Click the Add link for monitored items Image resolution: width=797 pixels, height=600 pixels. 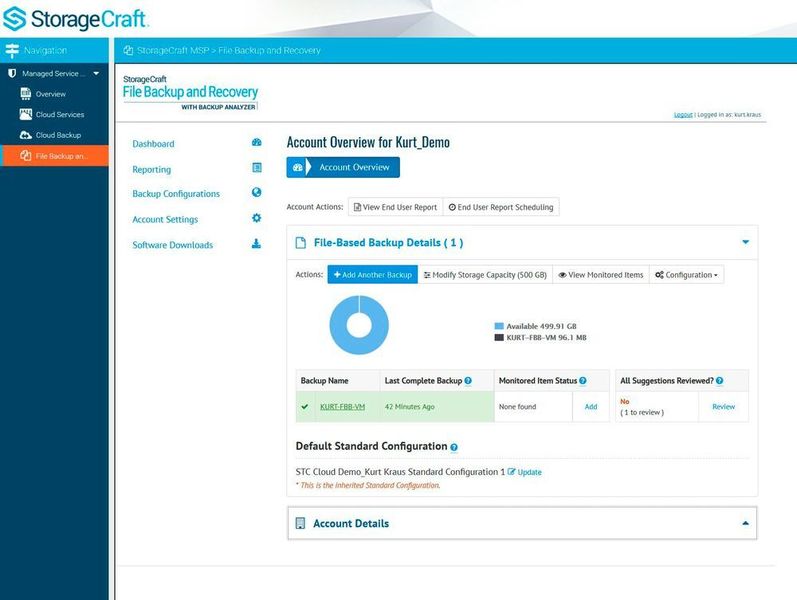591,407
